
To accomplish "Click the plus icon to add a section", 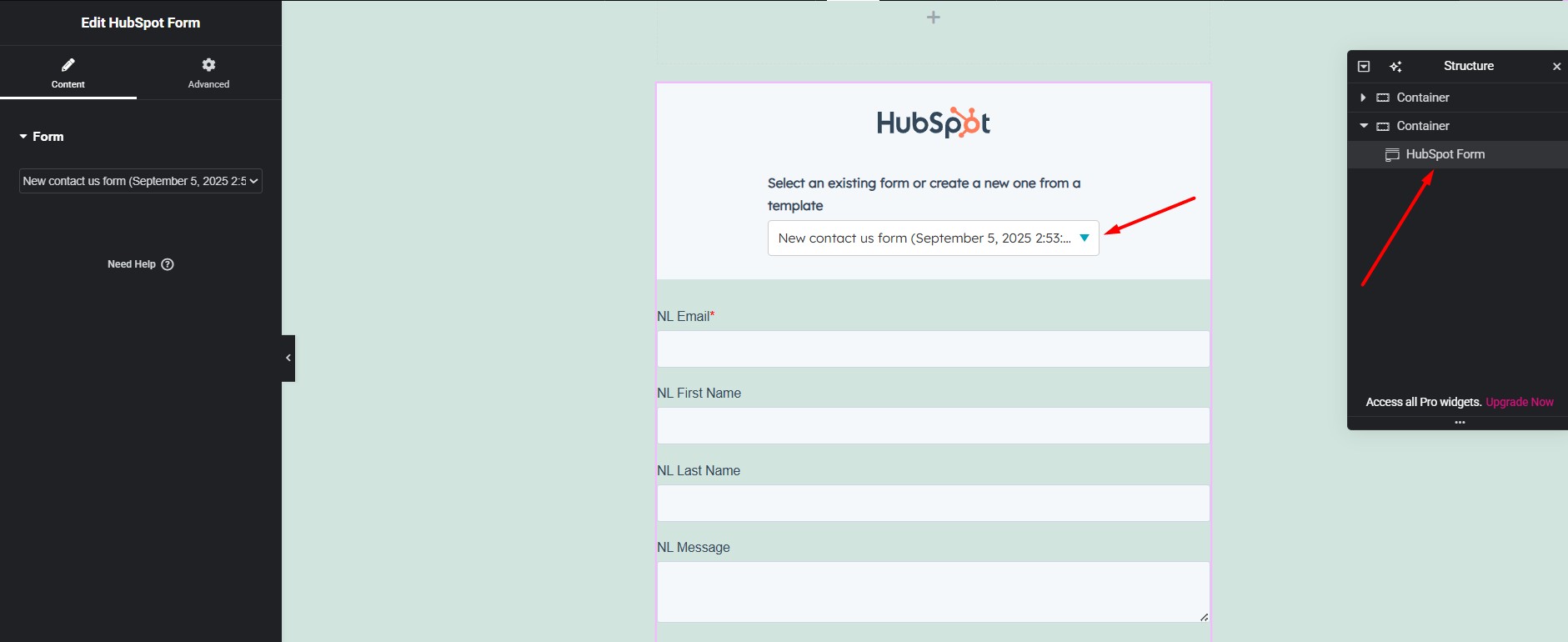I will (x=934, y=18).
